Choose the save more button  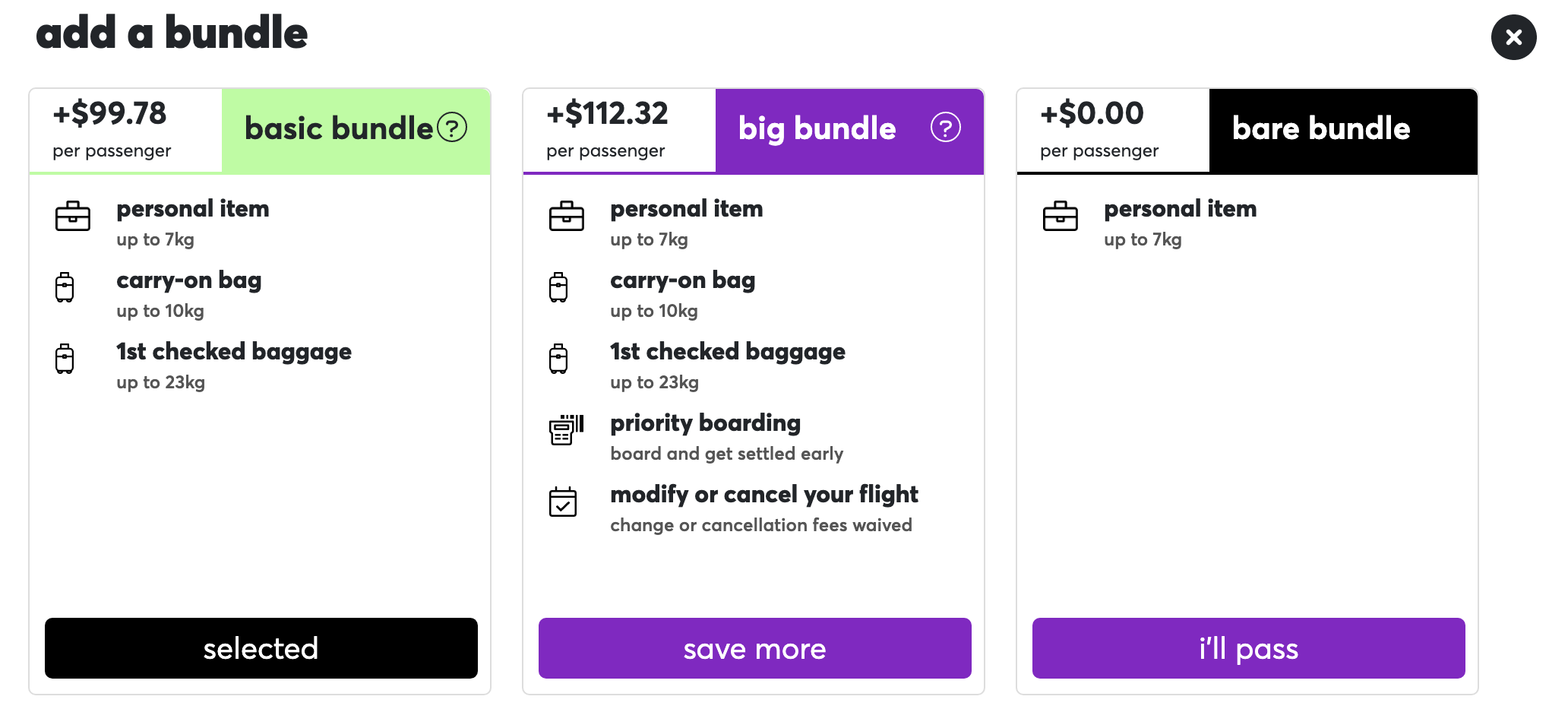(754, 648)
